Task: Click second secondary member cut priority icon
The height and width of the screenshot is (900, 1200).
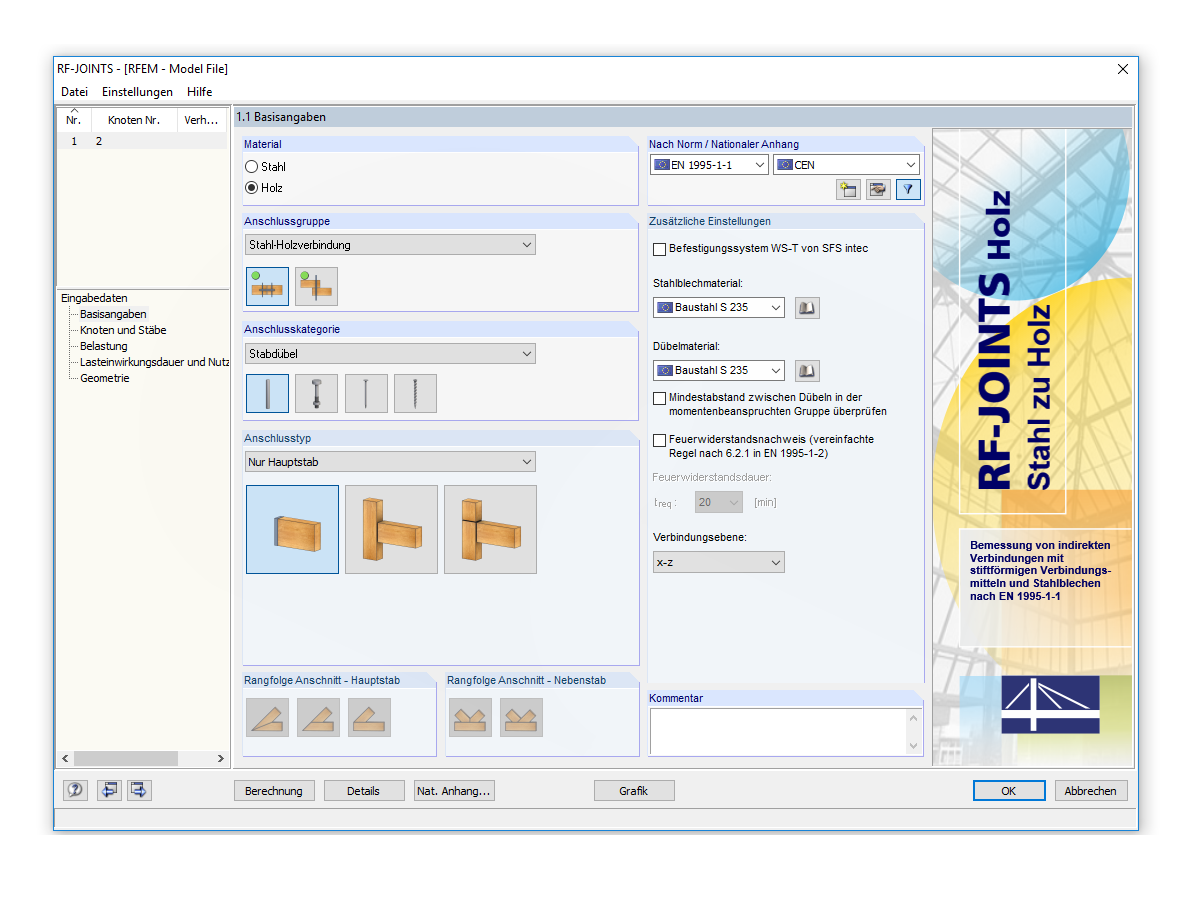Action: click(521, 717)
